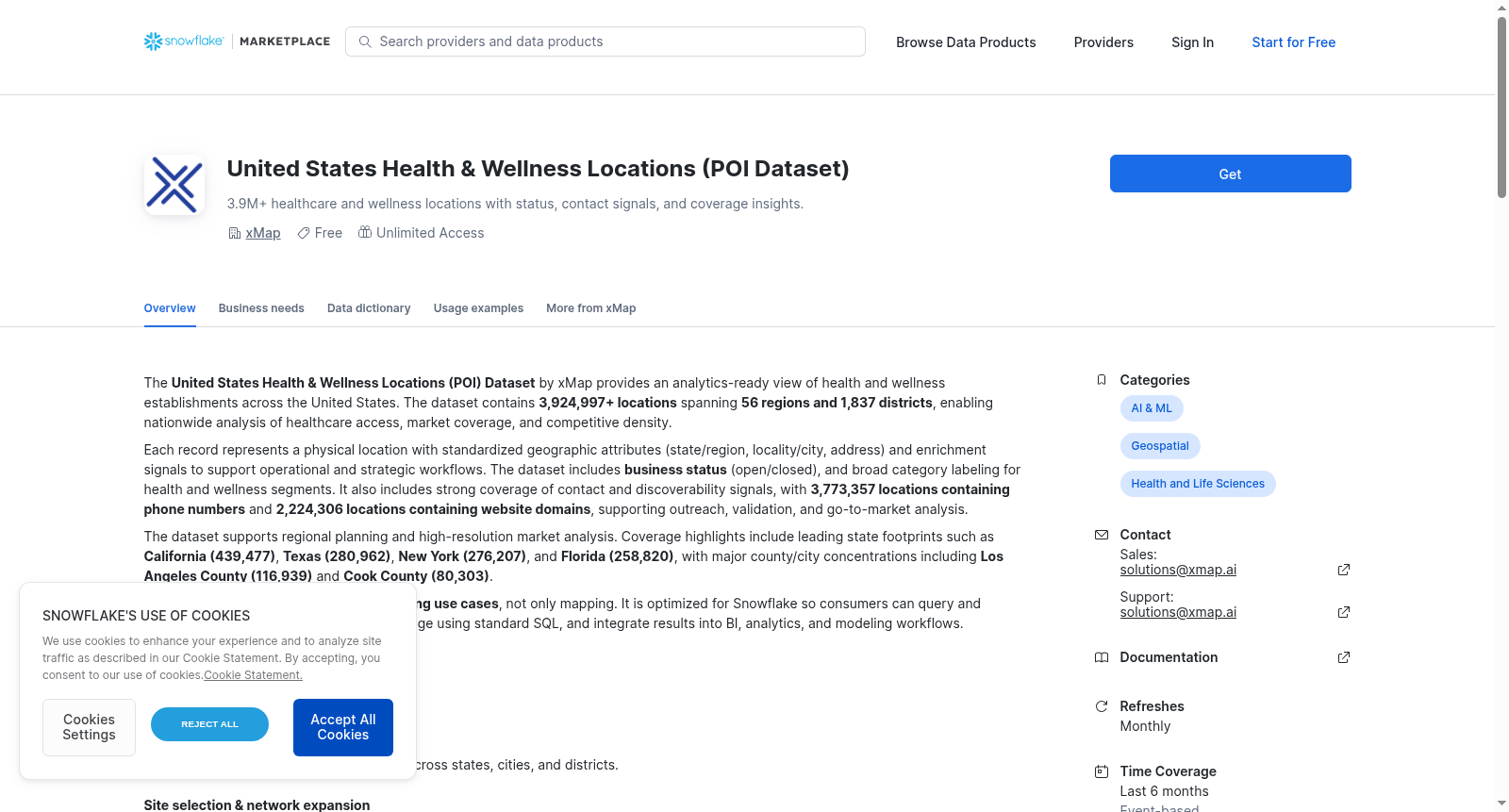Click the 'Time Coverage' sidebar heading
The width and height of the screenshot is (1509, 812).
[x=1168, y=771]
